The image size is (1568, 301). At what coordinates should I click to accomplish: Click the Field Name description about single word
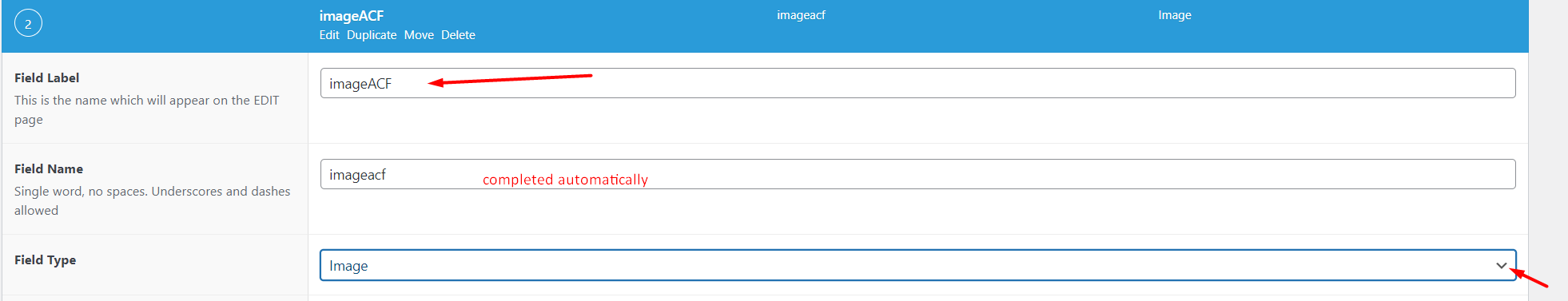point(153,201)
